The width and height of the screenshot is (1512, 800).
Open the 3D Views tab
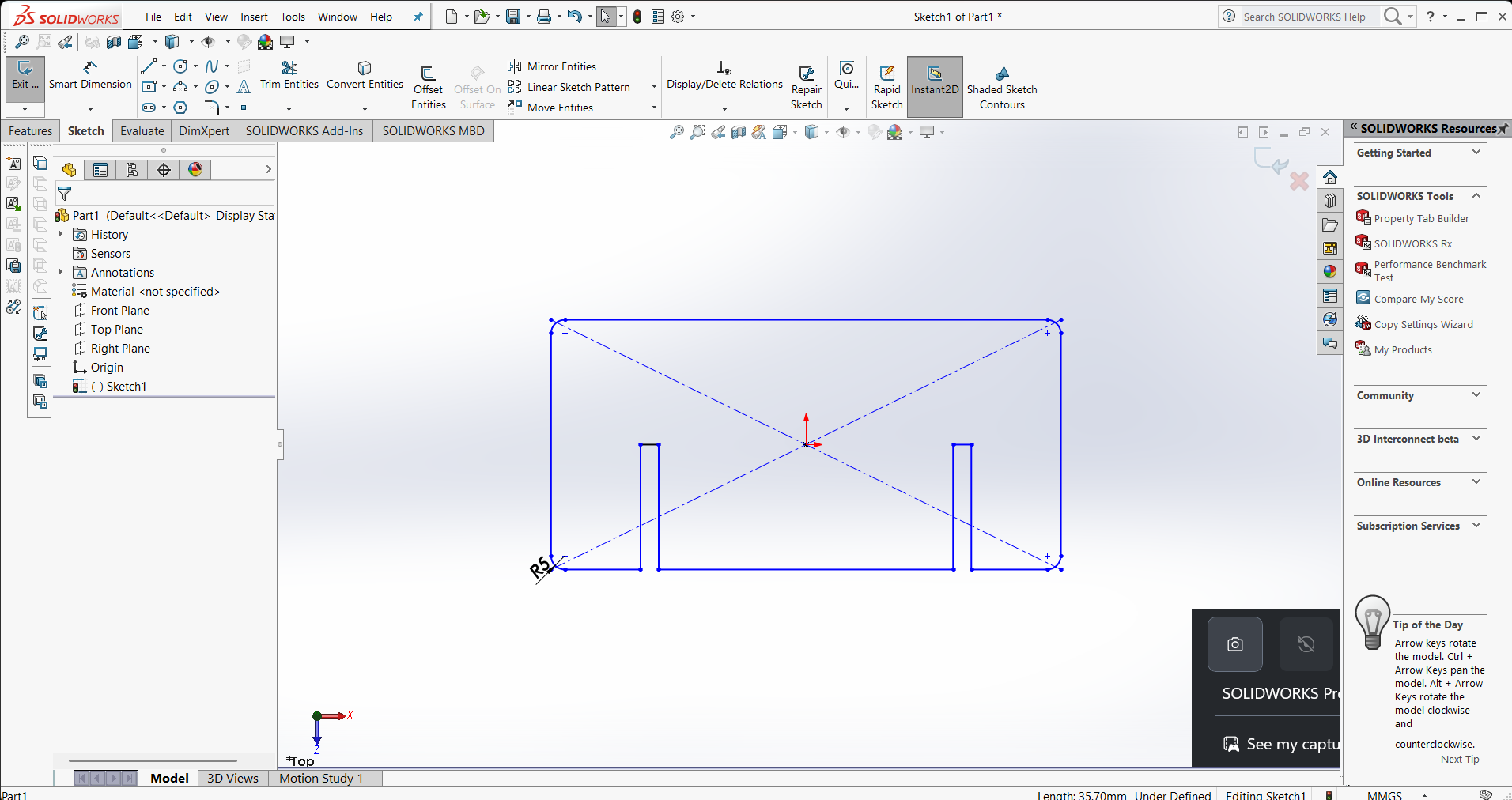tap(232, 778)
